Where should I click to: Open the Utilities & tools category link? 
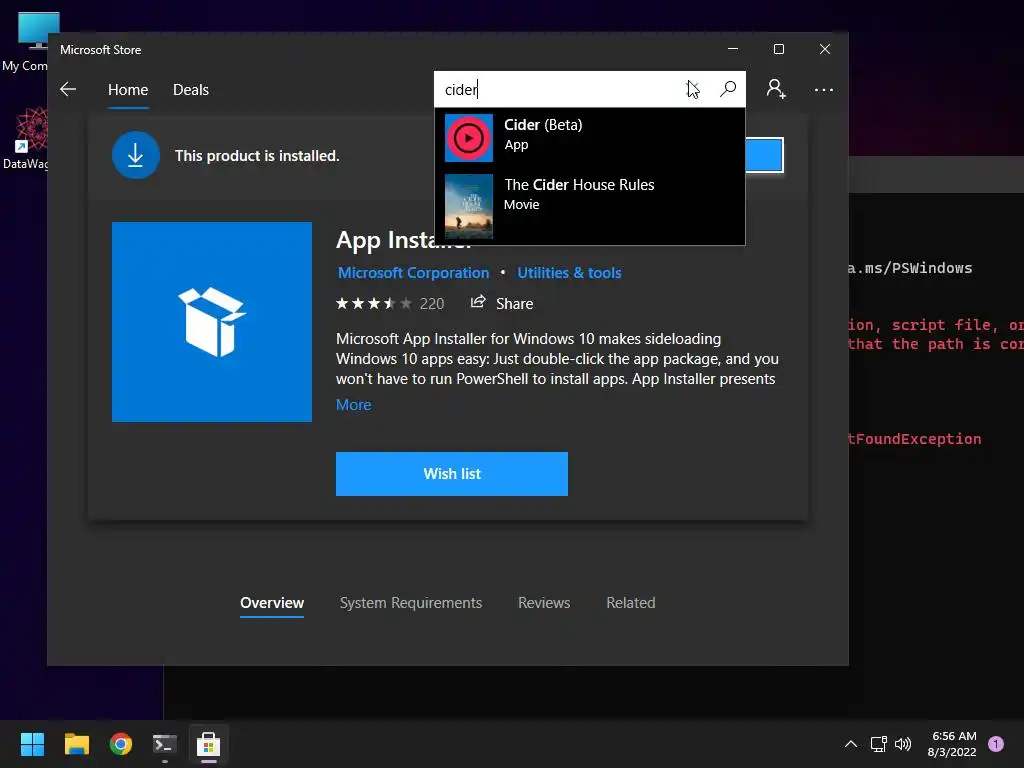pos(569,273)
